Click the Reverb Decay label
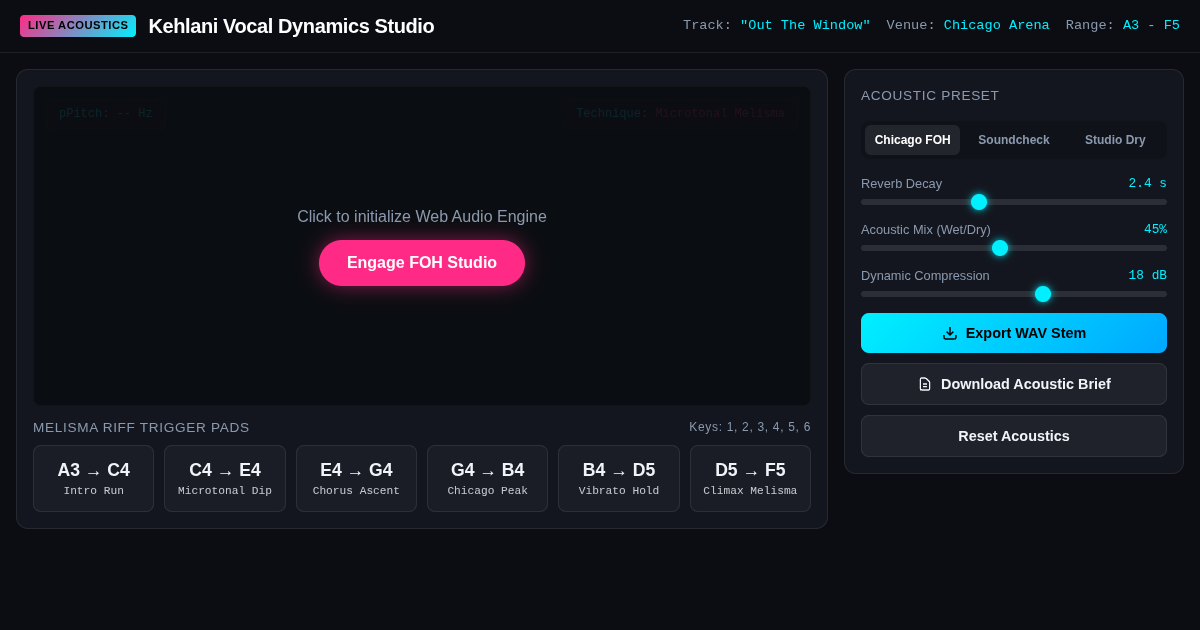This screenshot has width=1200, height=630. click(901, 184)
